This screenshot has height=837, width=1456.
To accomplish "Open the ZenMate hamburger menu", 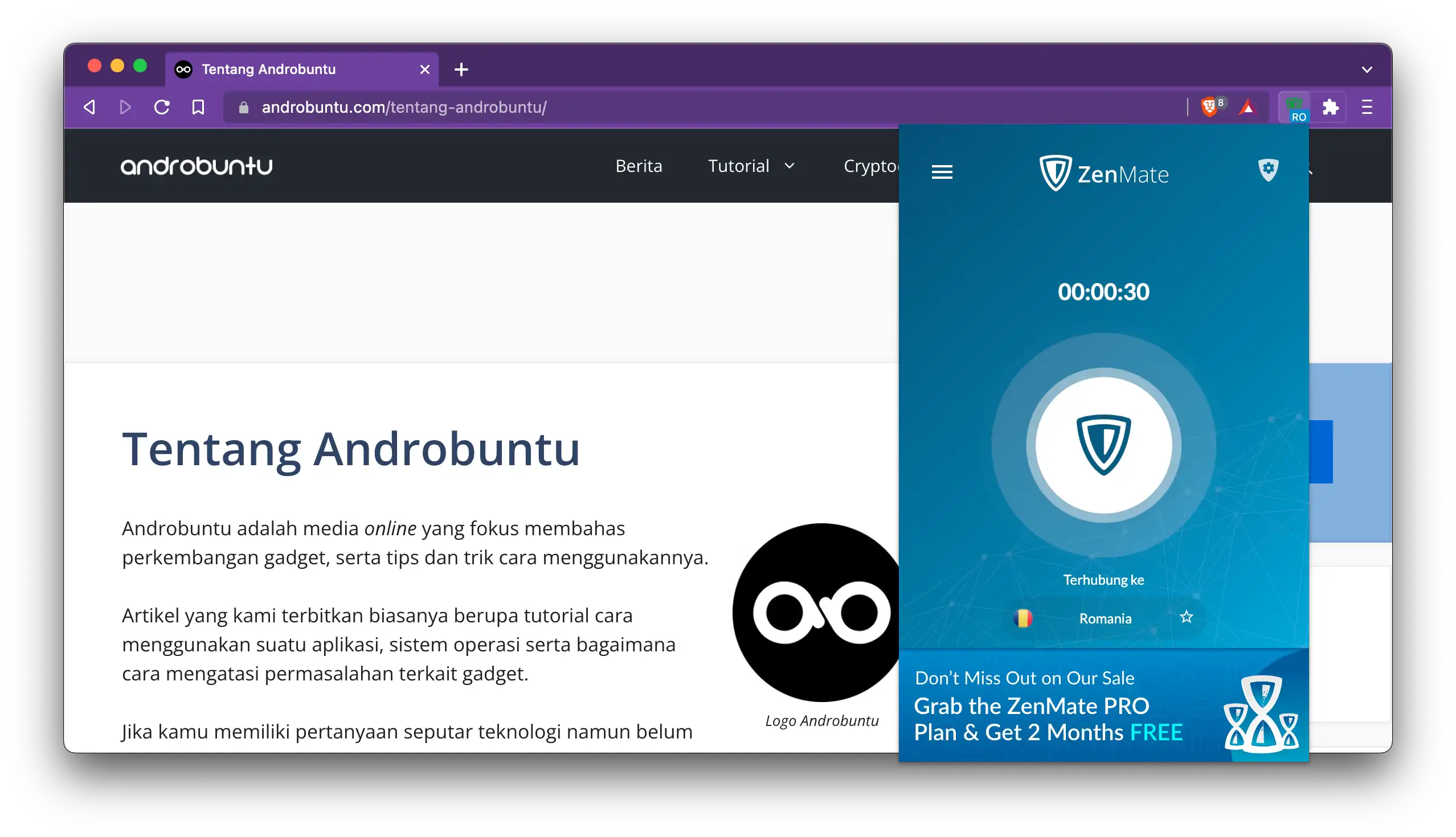I will 942,172.
